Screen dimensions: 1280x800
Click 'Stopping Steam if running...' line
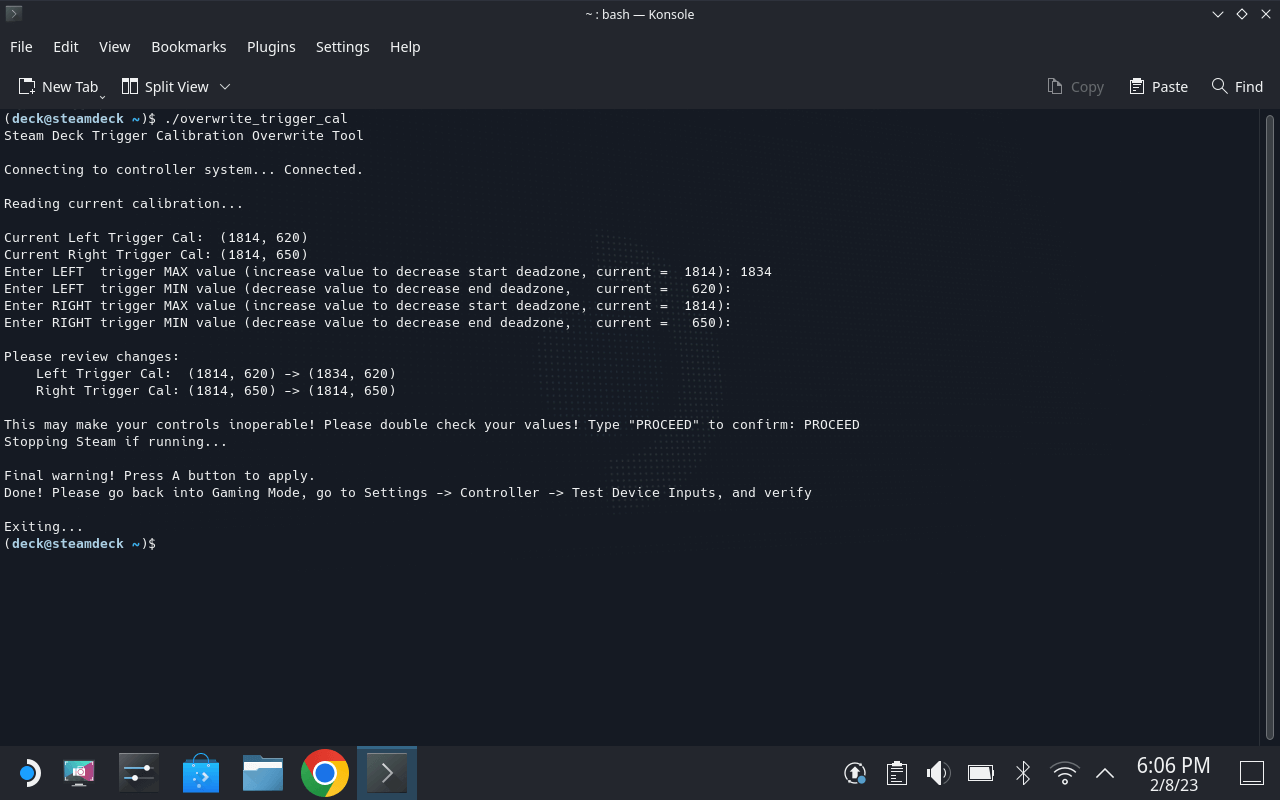116,442
